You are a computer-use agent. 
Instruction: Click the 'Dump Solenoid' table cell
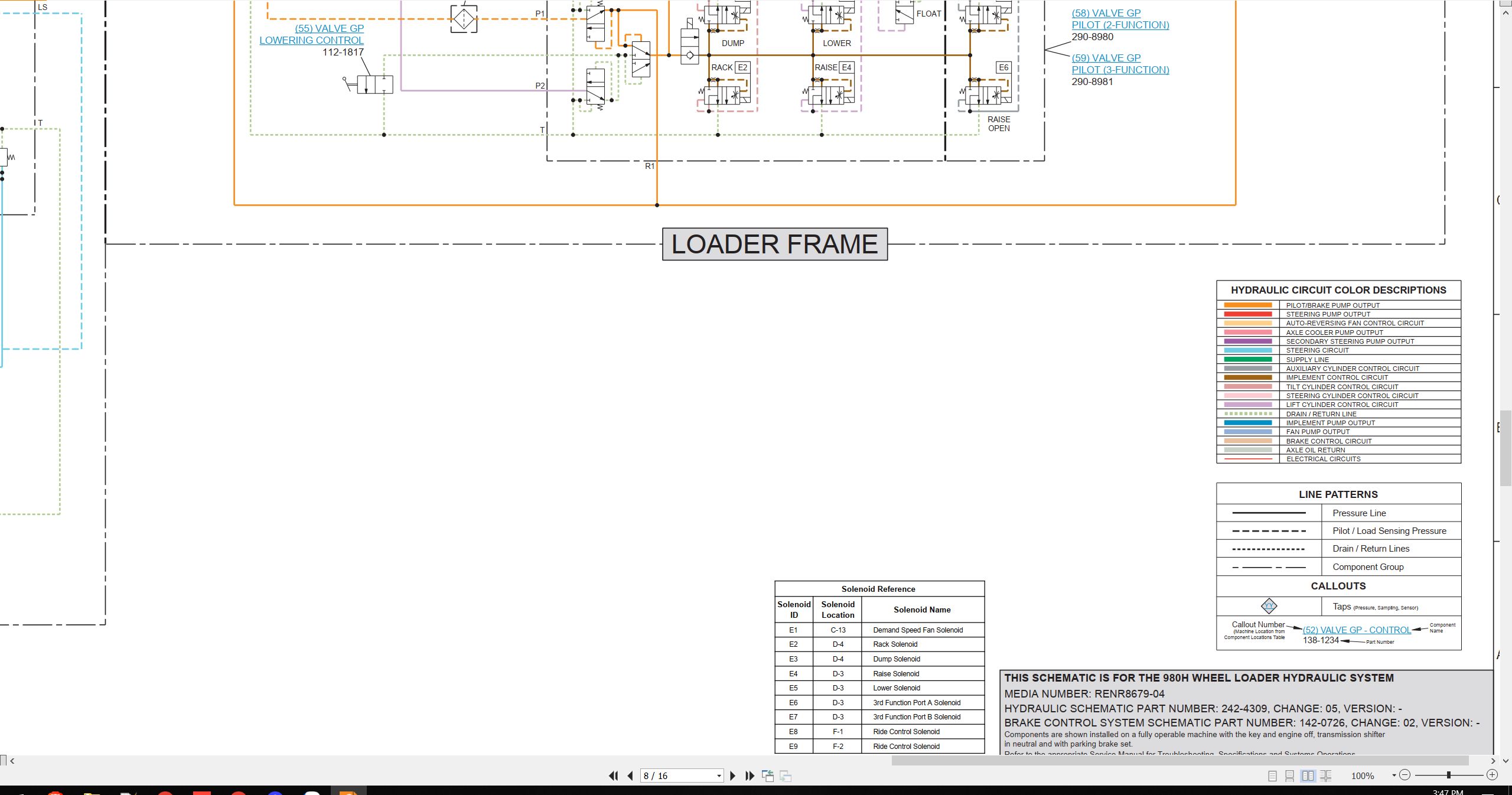[x=923, y=659]
